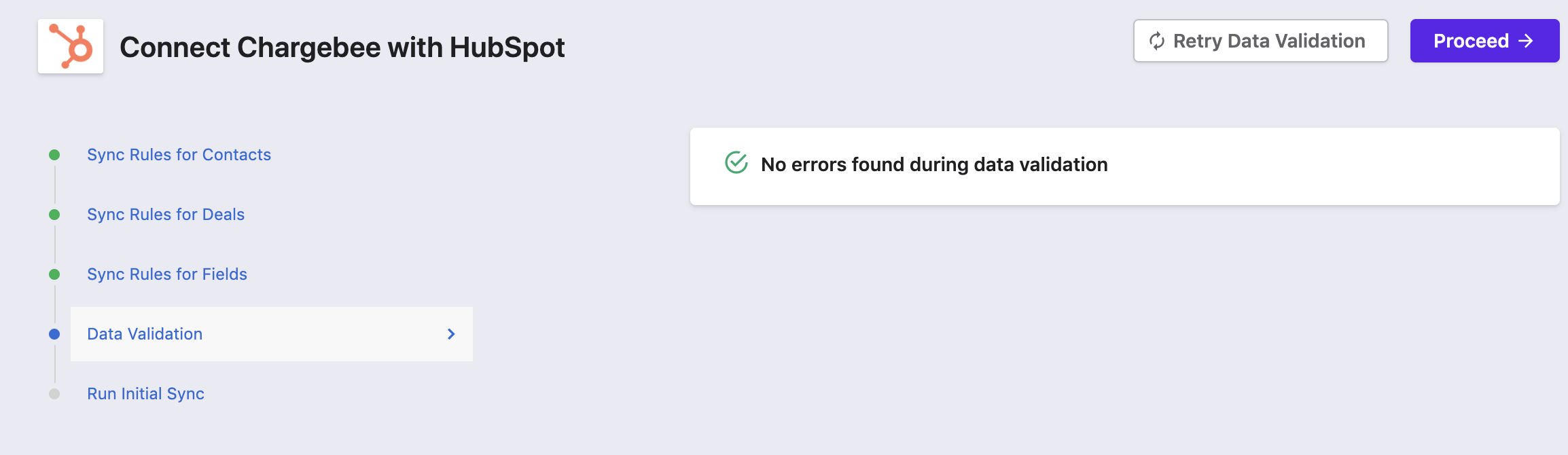Click the green dot beside Sync Rules for Fields
1568x455 pixels.
(54, 274)
